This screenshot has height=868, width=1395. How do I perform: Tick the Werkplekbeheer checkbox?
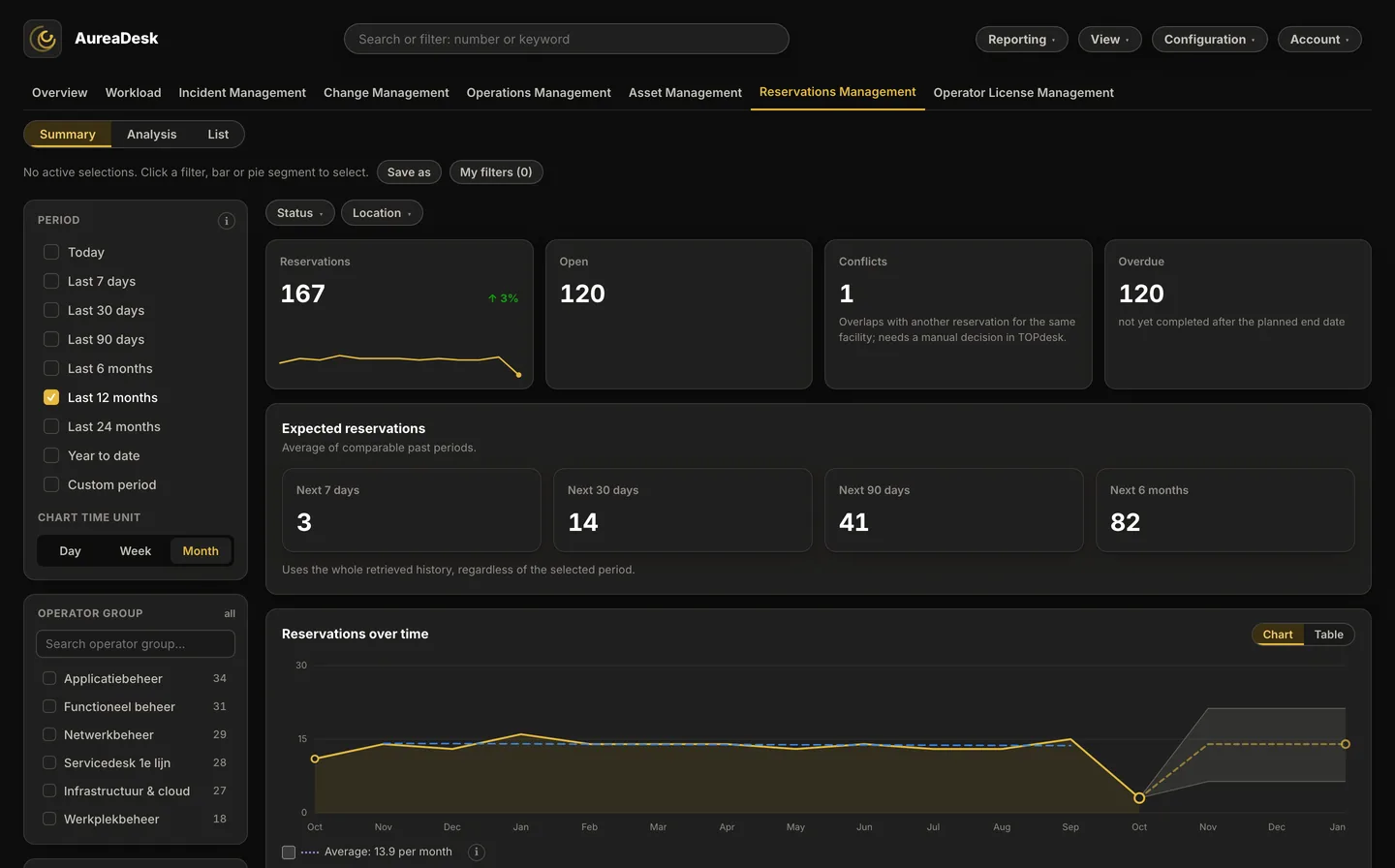pos(49,819)
